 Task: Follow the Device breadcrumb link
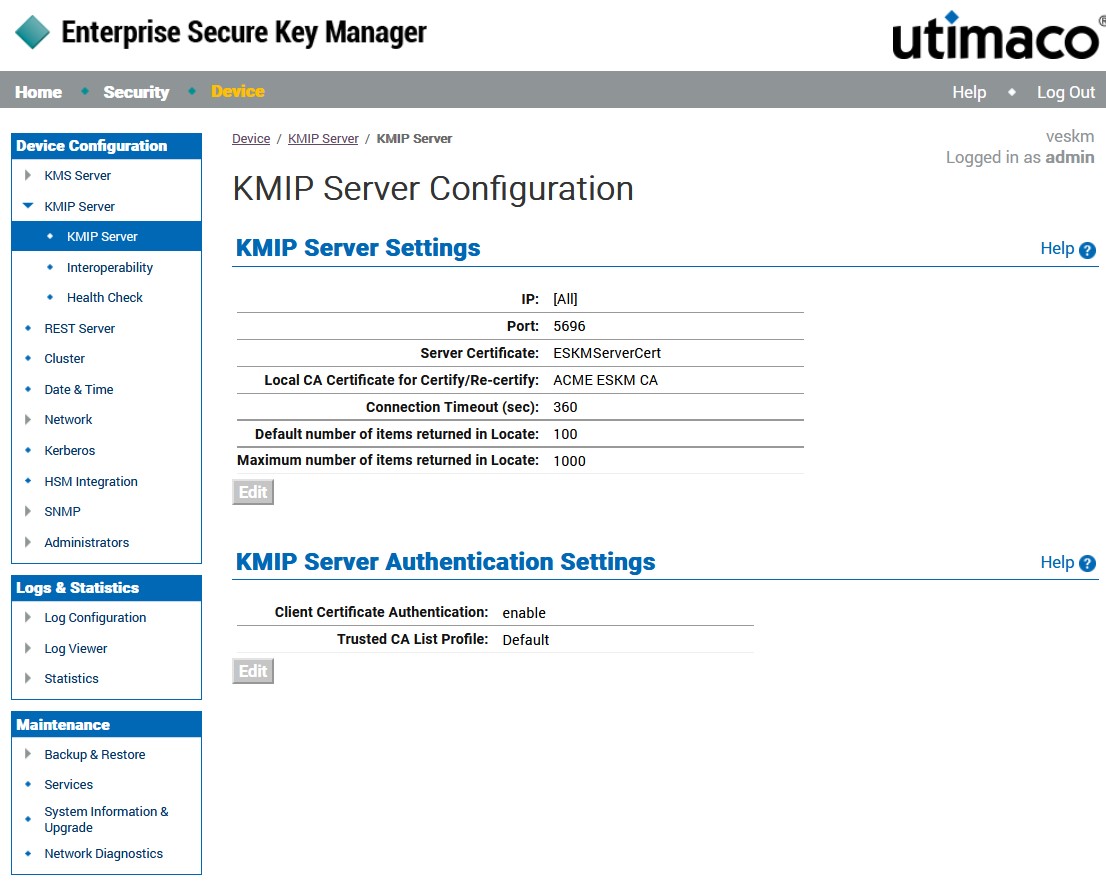click(251, 139)
